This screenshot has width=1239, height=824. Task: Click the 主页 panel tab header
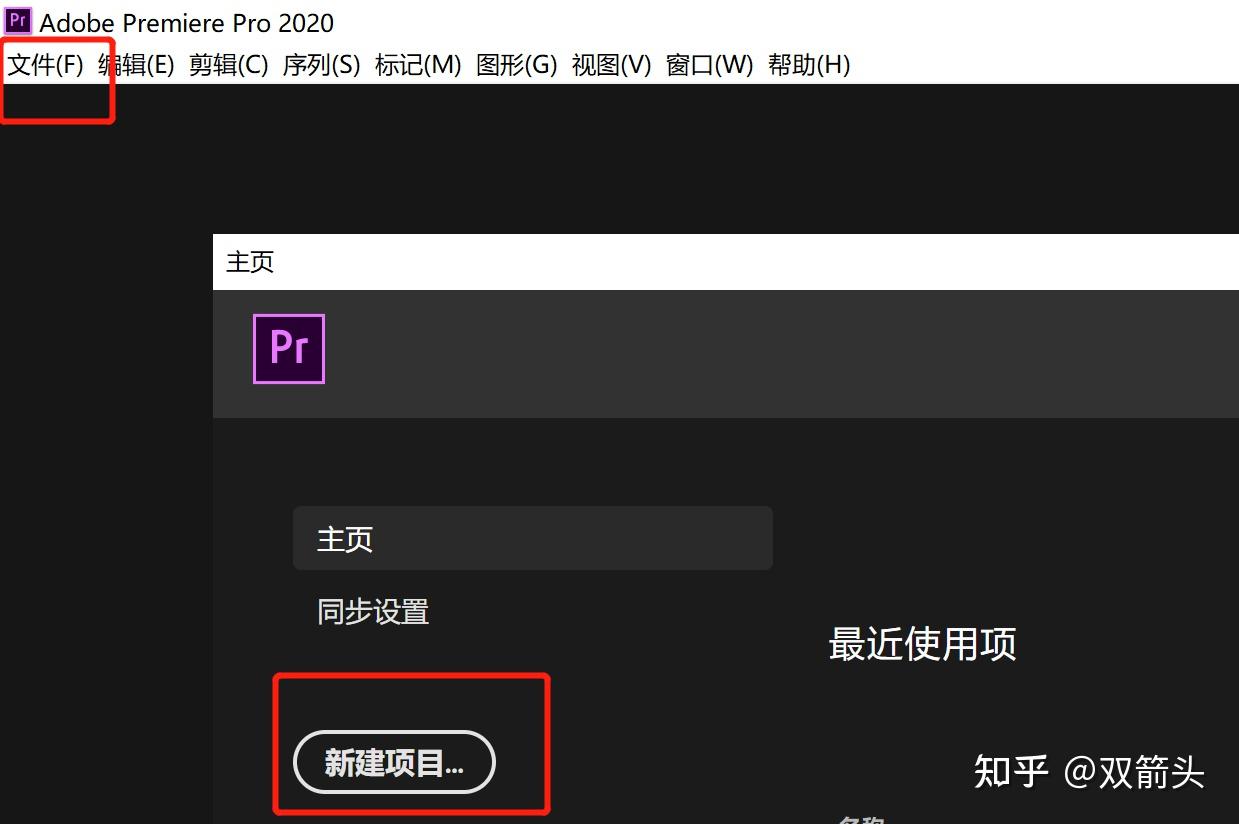click(249, 261)
